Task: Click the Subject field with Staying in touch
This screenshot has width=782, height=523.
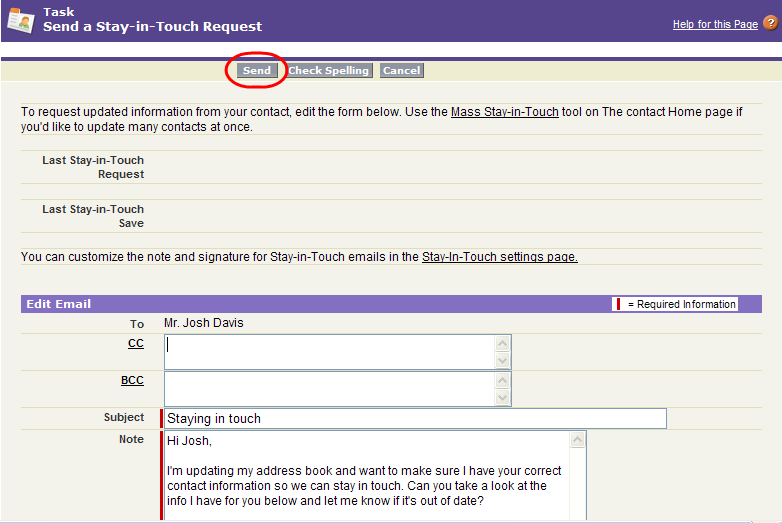Action: 415,418
